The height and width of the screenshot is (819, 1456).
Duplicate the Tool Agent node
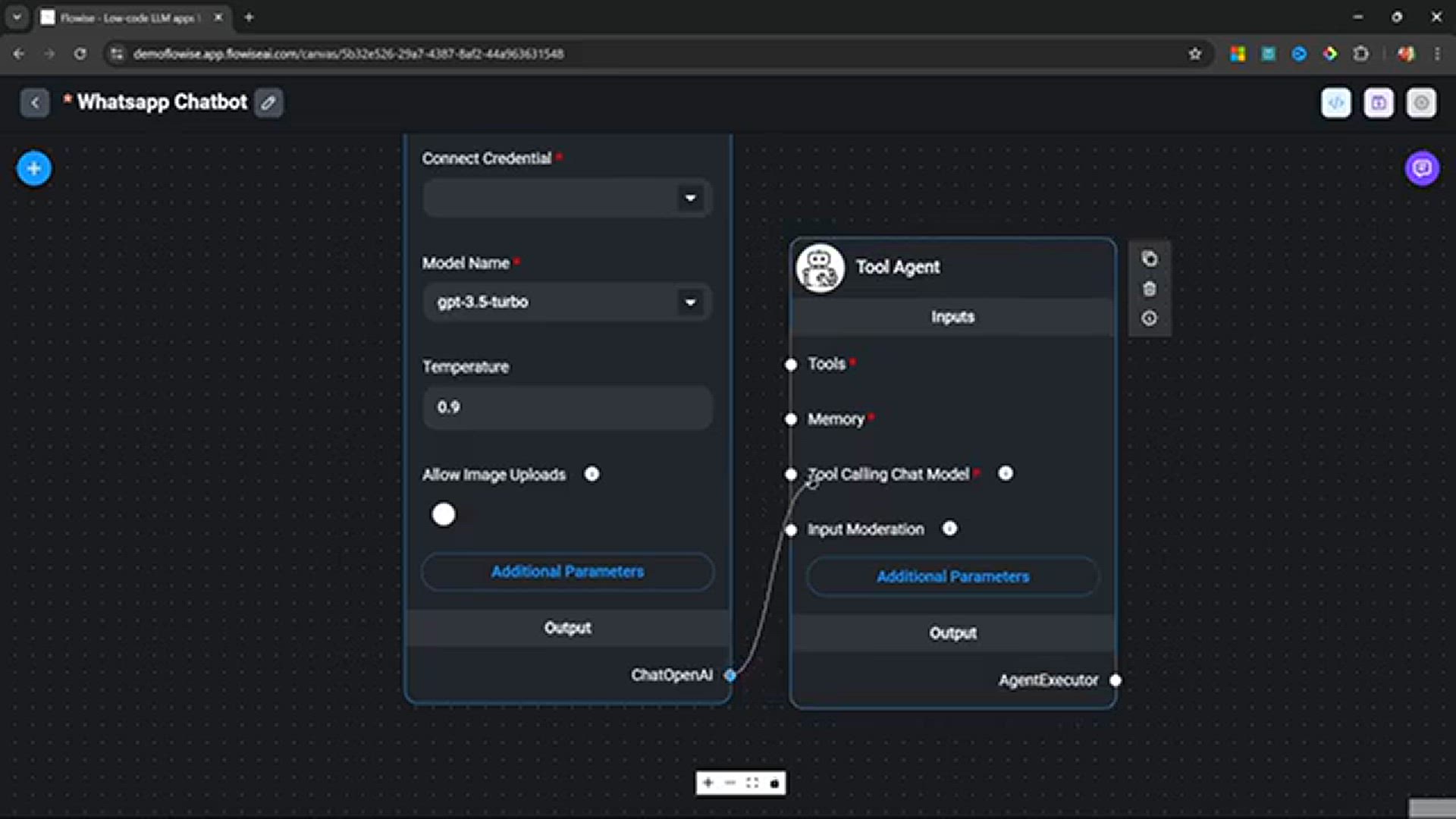1150,259
